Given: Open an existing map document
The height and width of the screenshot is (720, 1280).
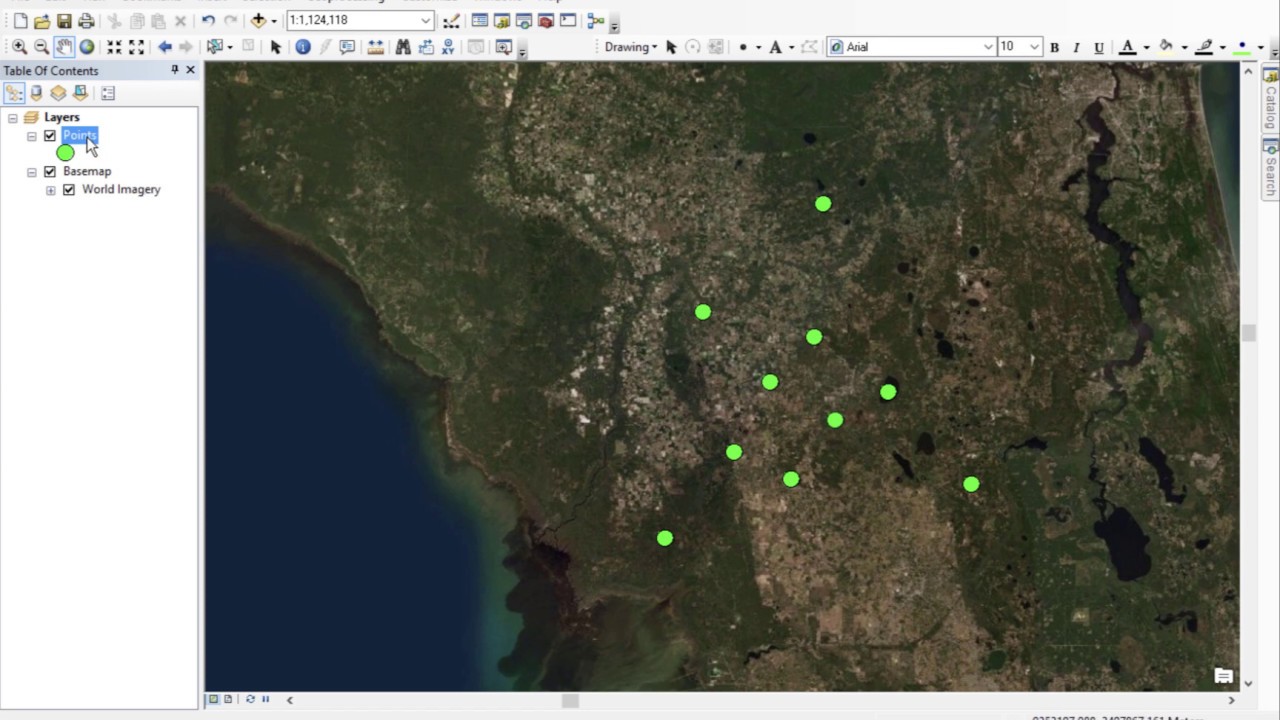Looking at the screenshot, I should [x=42, y=21].
